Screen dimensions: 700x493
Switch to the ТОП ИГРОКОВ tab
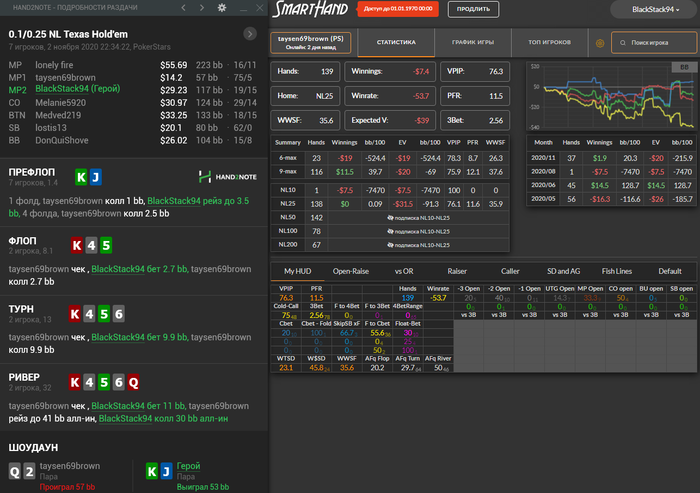550,42
